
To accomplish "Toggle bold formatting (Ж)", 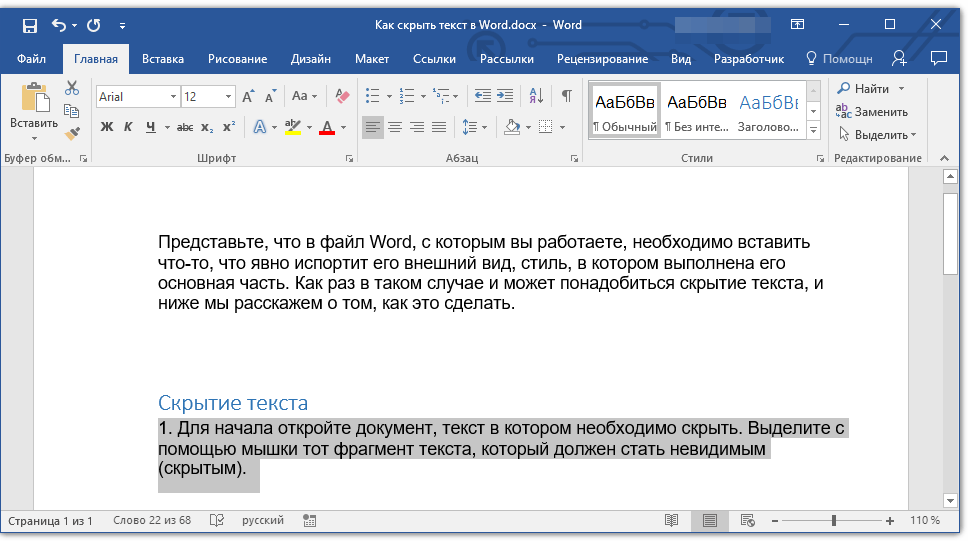I will click(x=107, y=127).
